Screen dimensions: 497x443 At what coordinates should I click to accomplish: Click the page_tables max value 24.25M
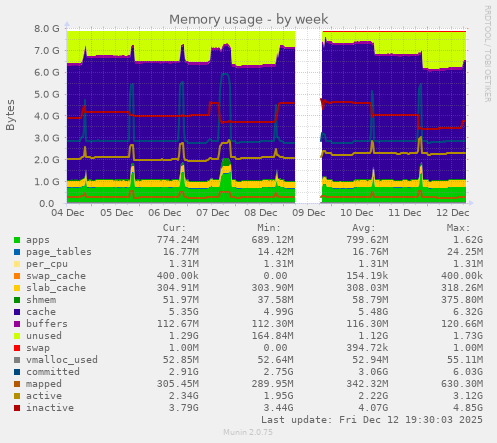pyautogui.click(x=465, y=252)
